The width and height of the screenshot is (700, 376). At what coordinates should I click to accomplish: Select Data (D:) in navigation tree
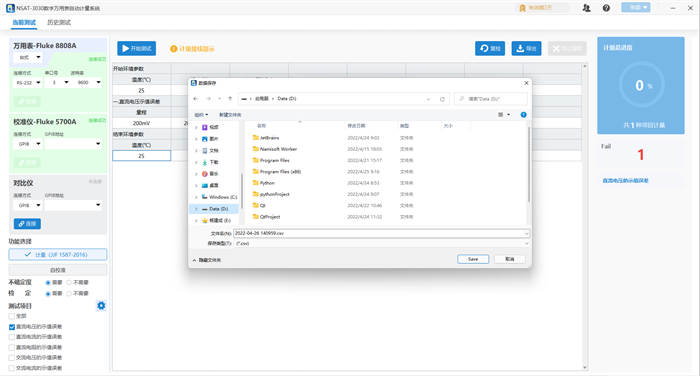click(215, 209)
